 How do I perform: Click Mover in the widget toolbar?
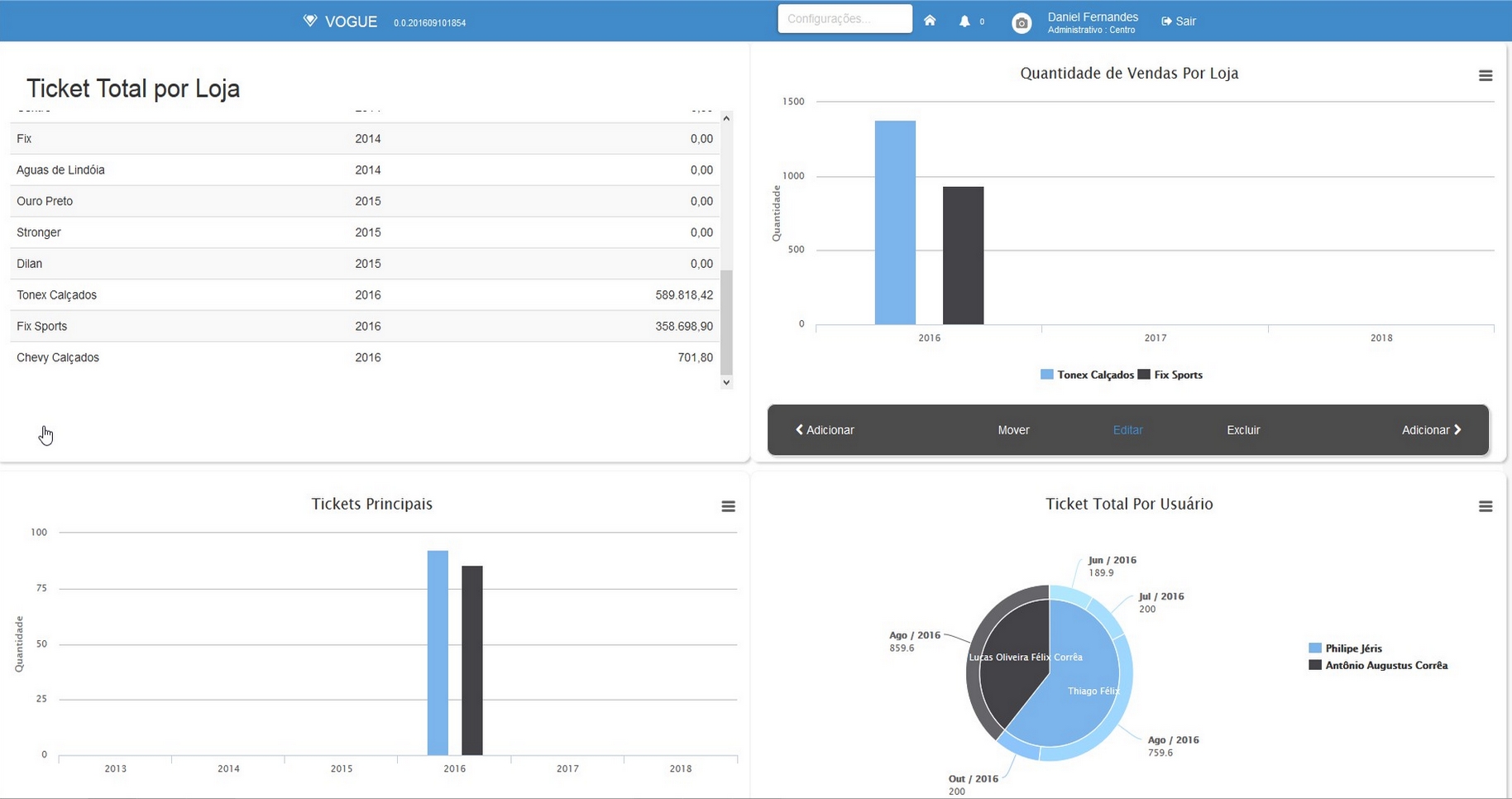tap(1013, 430)
